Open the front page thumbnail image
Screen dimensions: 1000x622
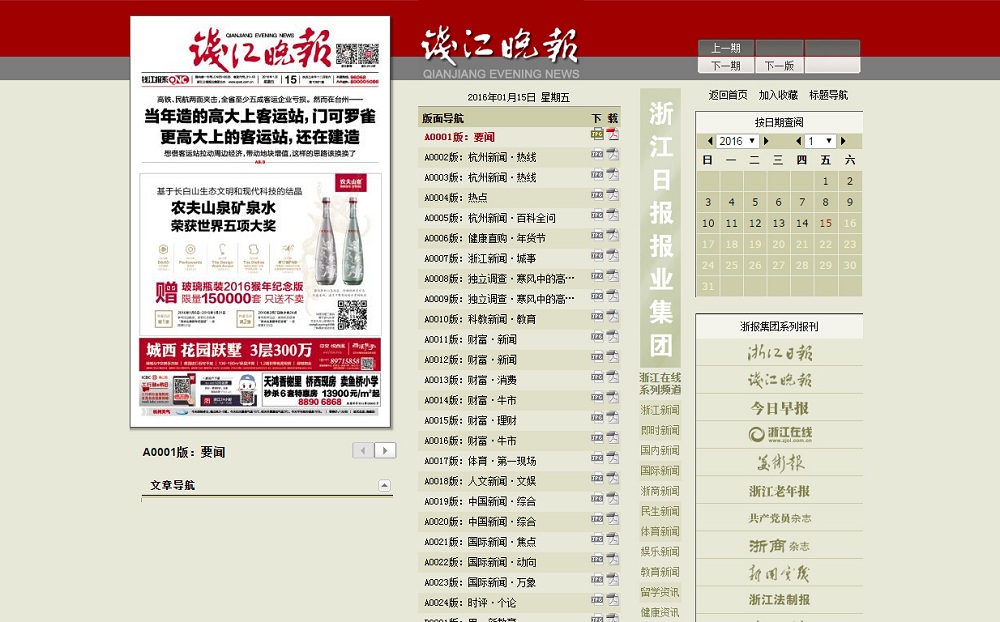260,221
